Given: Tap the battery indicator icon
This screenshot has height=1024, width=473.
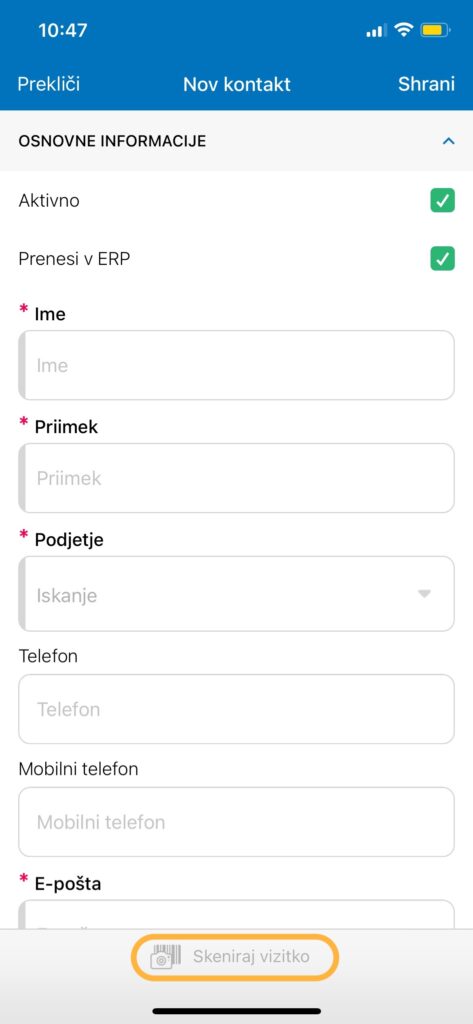Looking at the screenshot, I should coord(435,30).
